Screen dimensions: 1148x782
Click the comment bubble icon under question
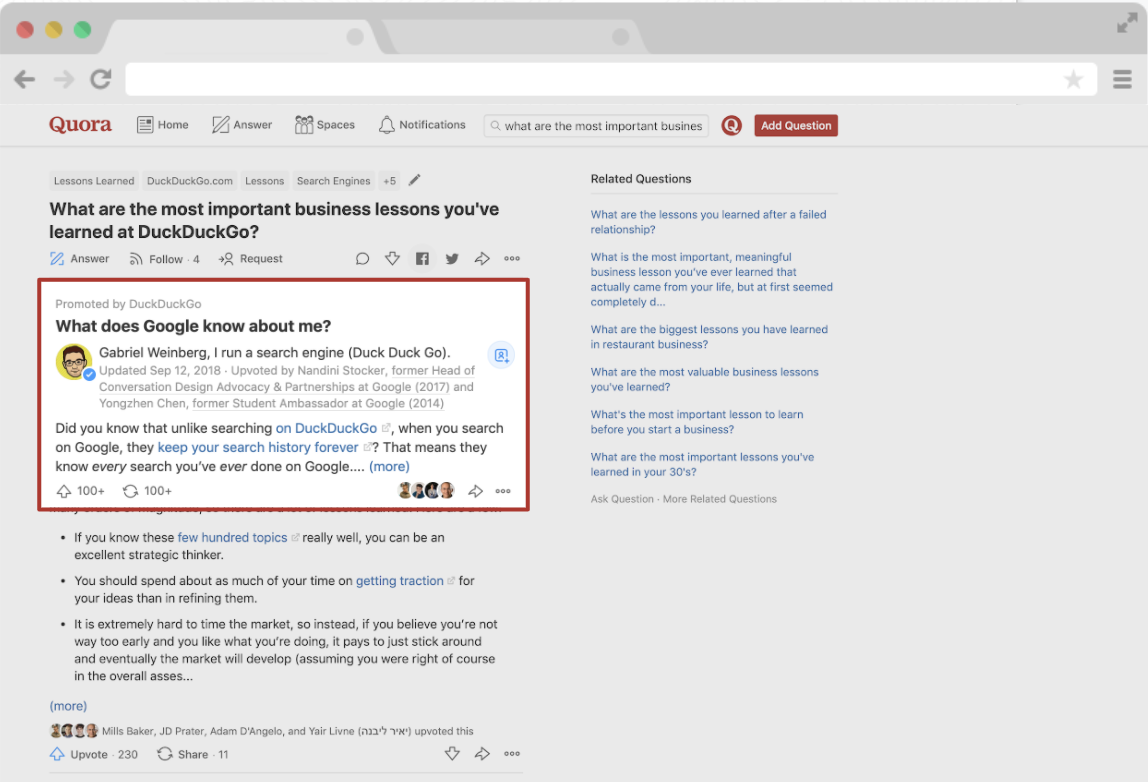tap(362, 259)
